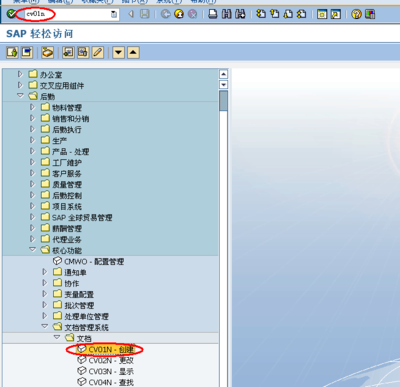Click the Delete Favorites icon
Image resolution: width=400 pixels, height=387 pixels.
tap(83, 52)
